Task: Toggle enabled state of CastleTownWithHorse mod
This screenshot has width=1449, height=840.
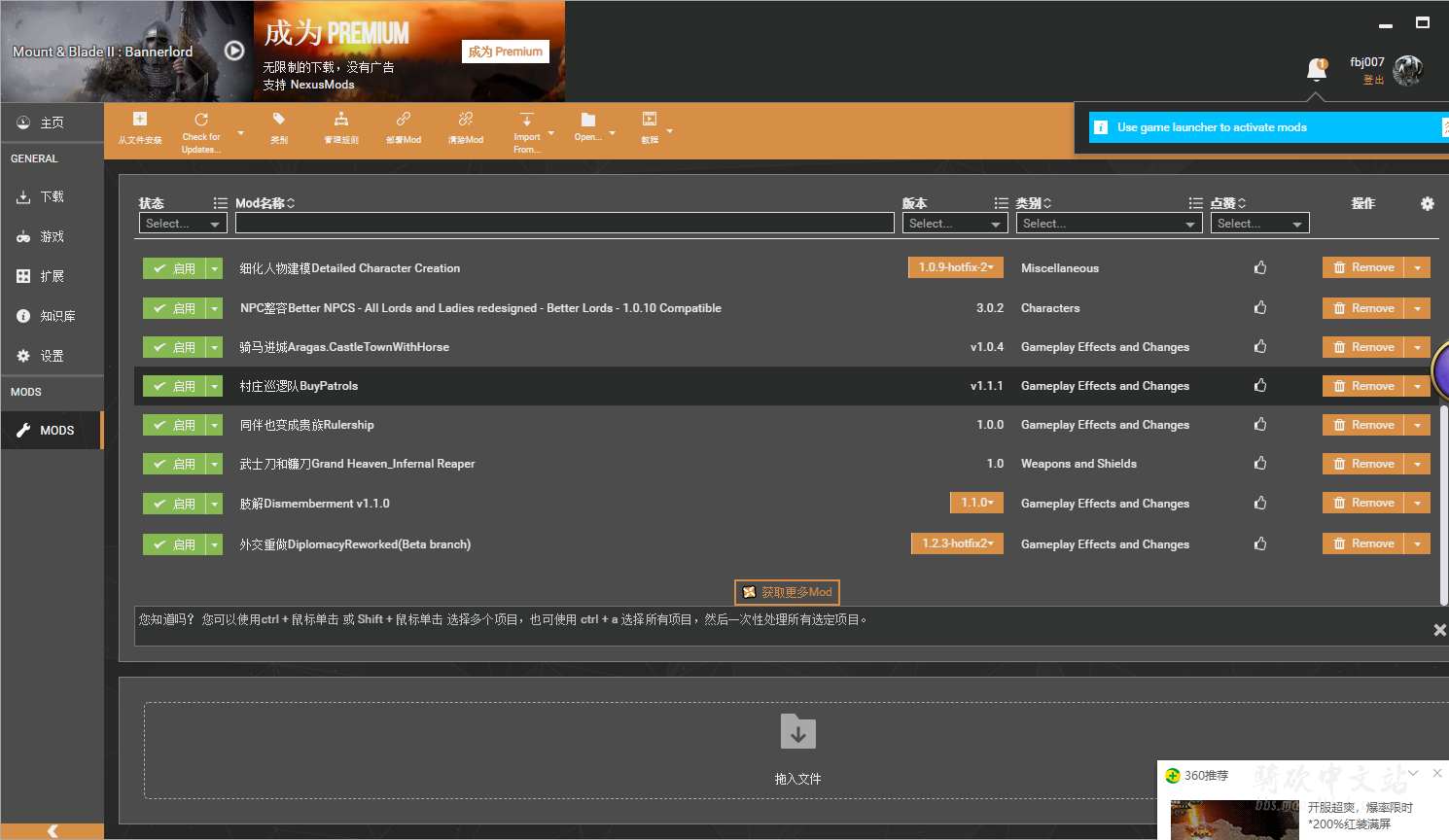Action: point(174,347)
